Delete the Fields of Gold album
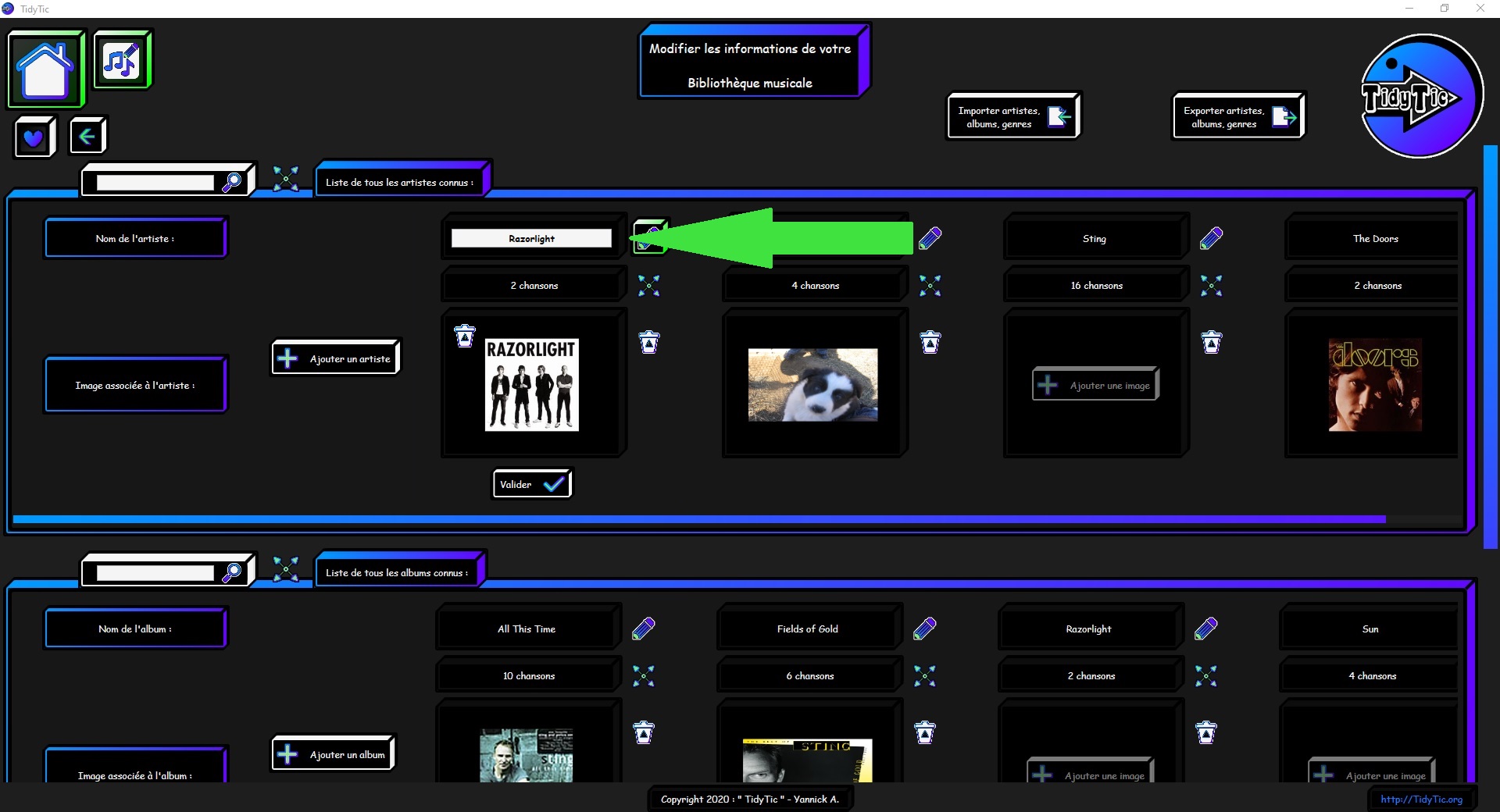Viewport: 1500px width, 812px height. click(925, 732)
